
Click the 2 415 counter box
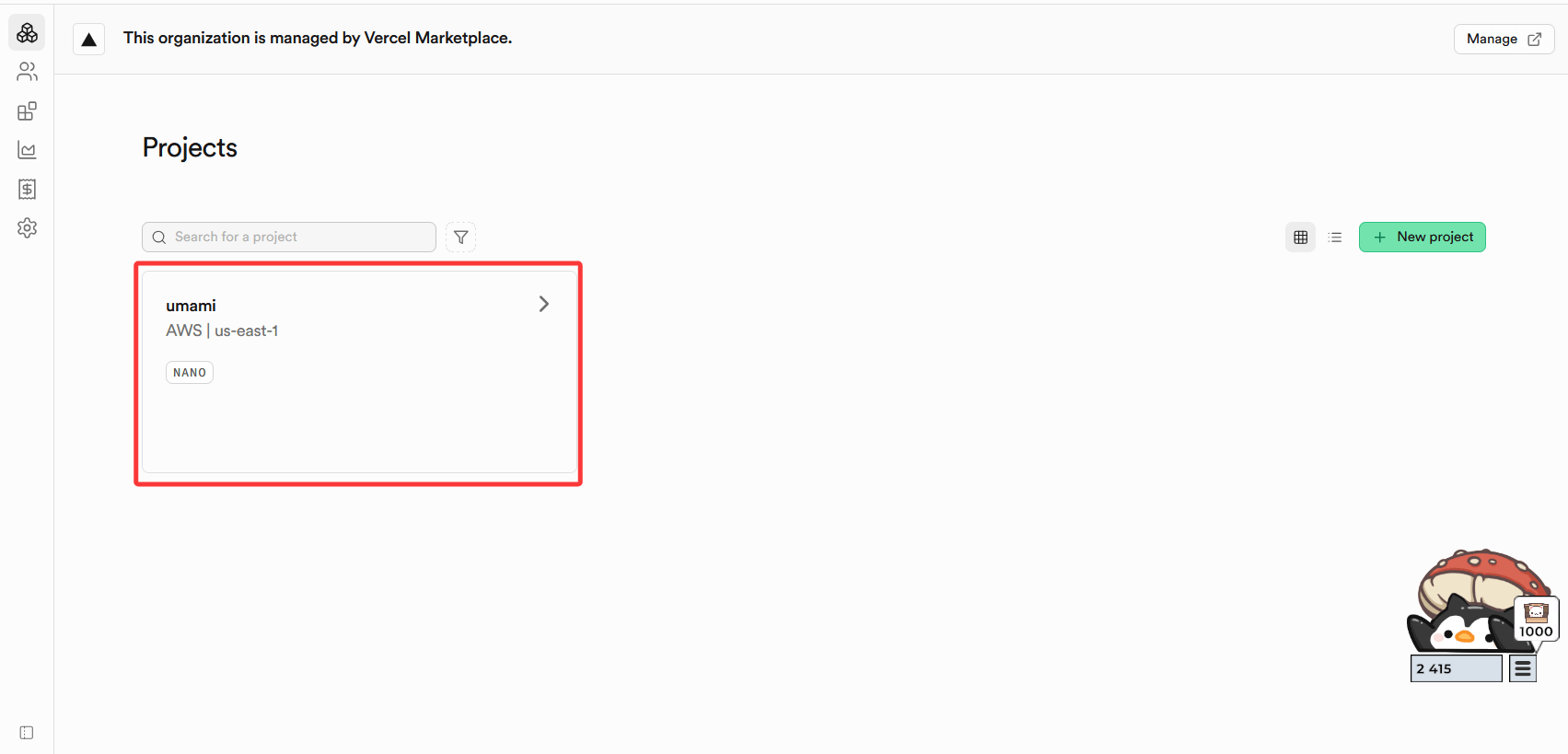click(1455, 669)
